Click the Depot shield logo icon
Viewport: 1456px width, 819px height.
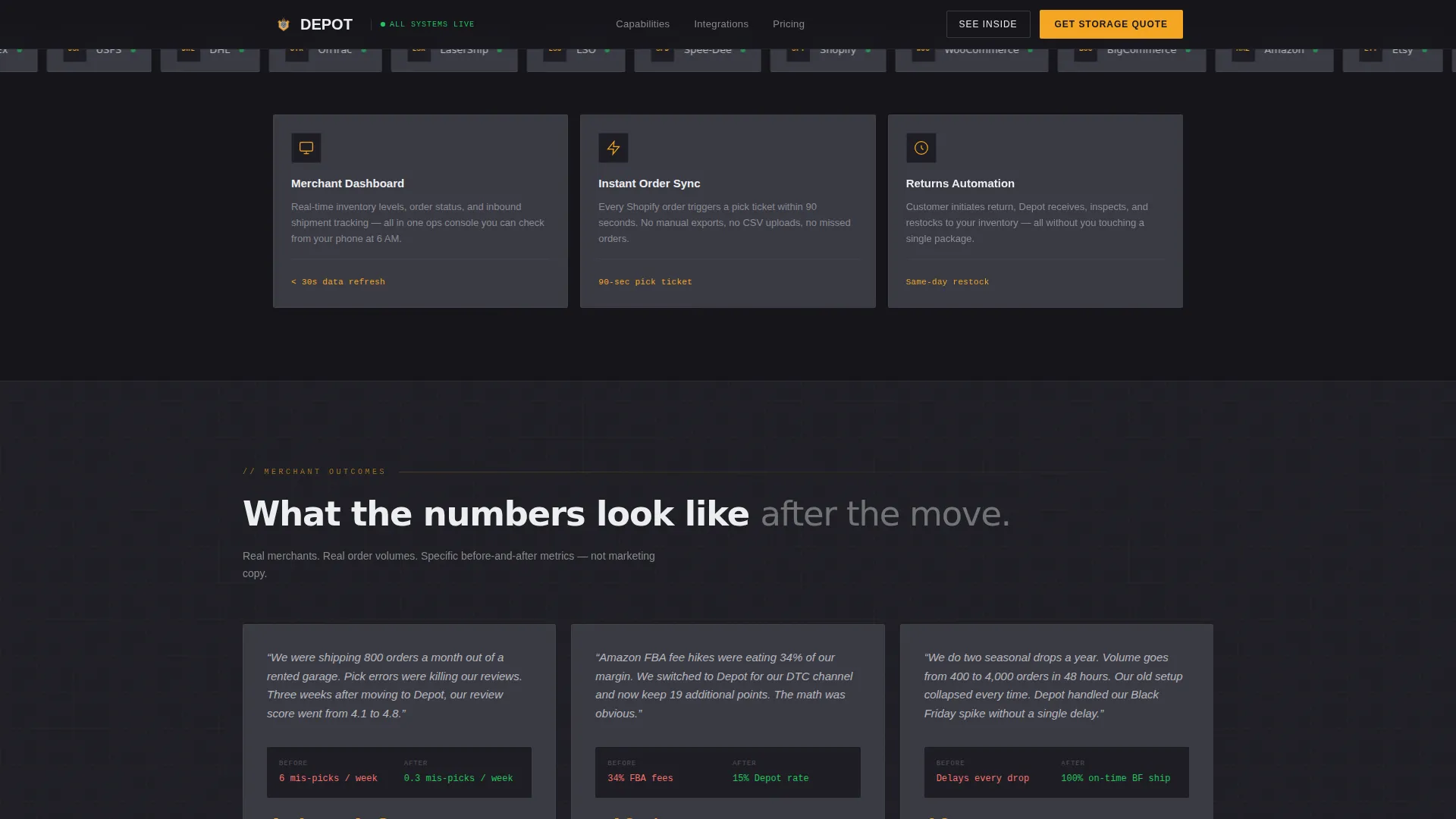tap(283, 24)
